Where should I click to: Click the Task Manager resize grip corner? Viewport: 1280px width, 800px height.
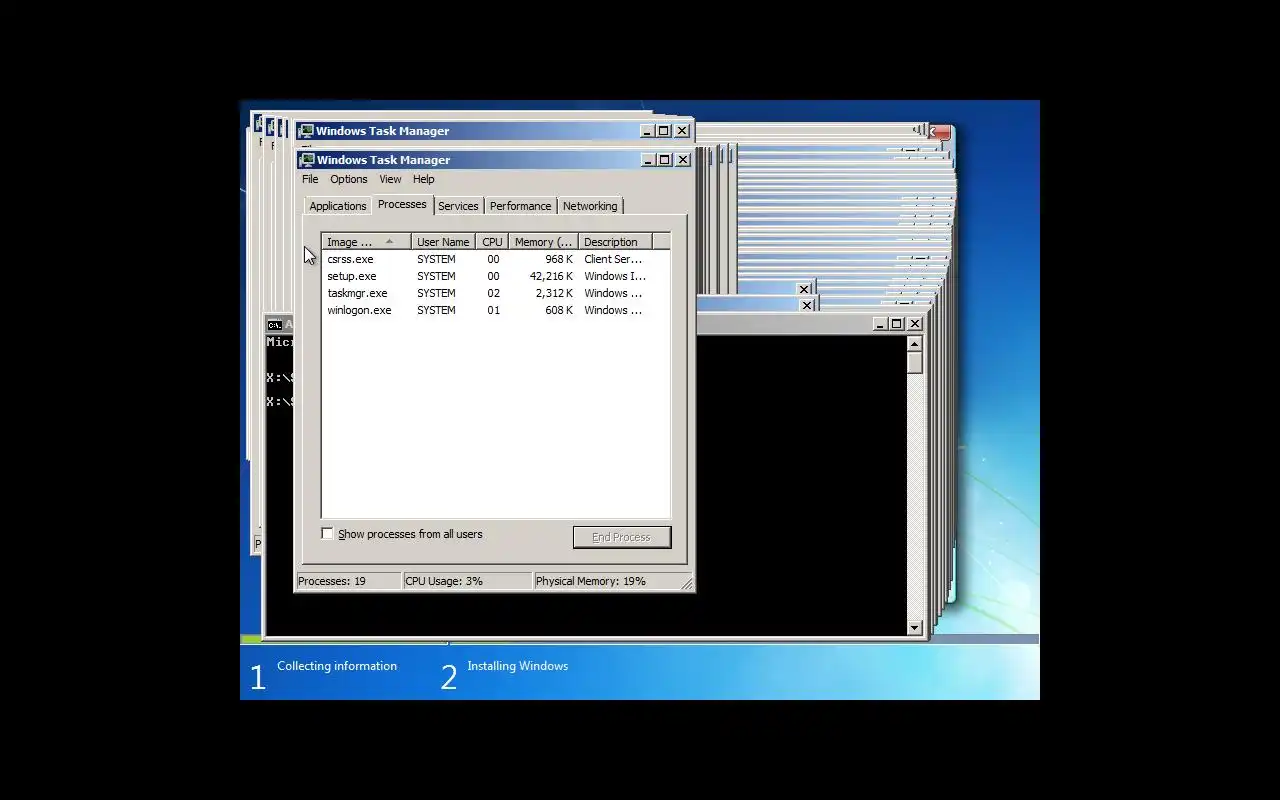(687, 583)
